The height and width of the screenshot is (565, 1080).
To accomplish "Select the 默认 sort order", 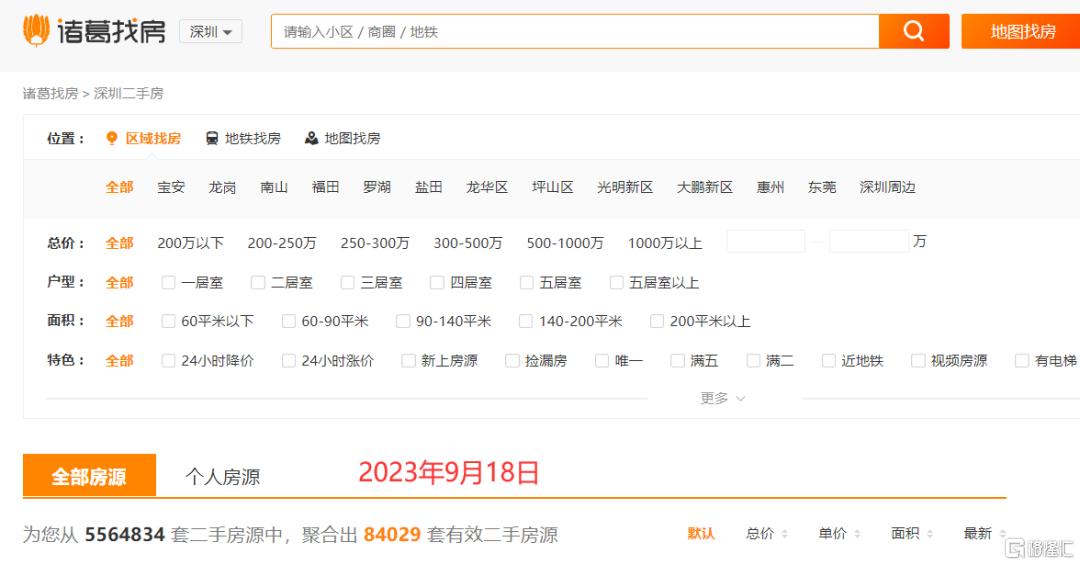I will 701,533.
